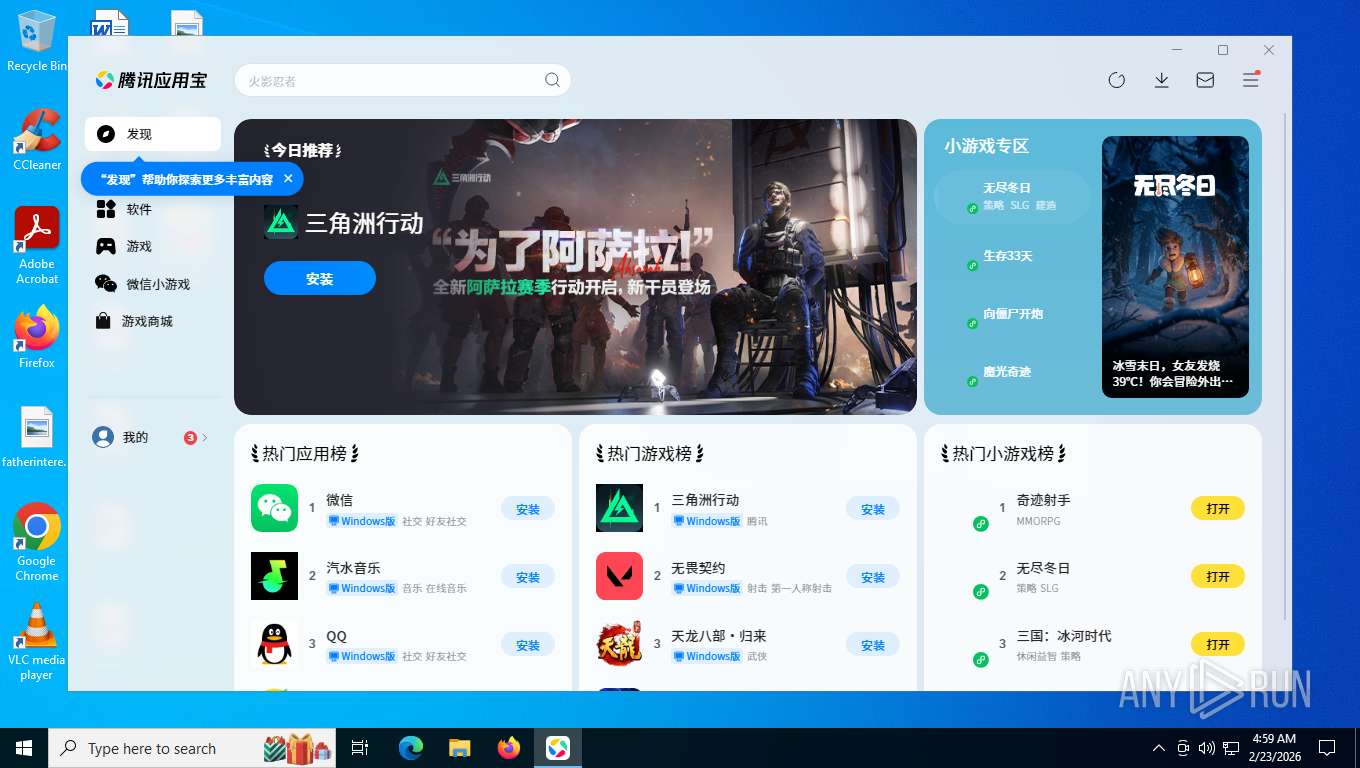
Task: Open the downloads manager icon
Action: (x=1161, y=80)
